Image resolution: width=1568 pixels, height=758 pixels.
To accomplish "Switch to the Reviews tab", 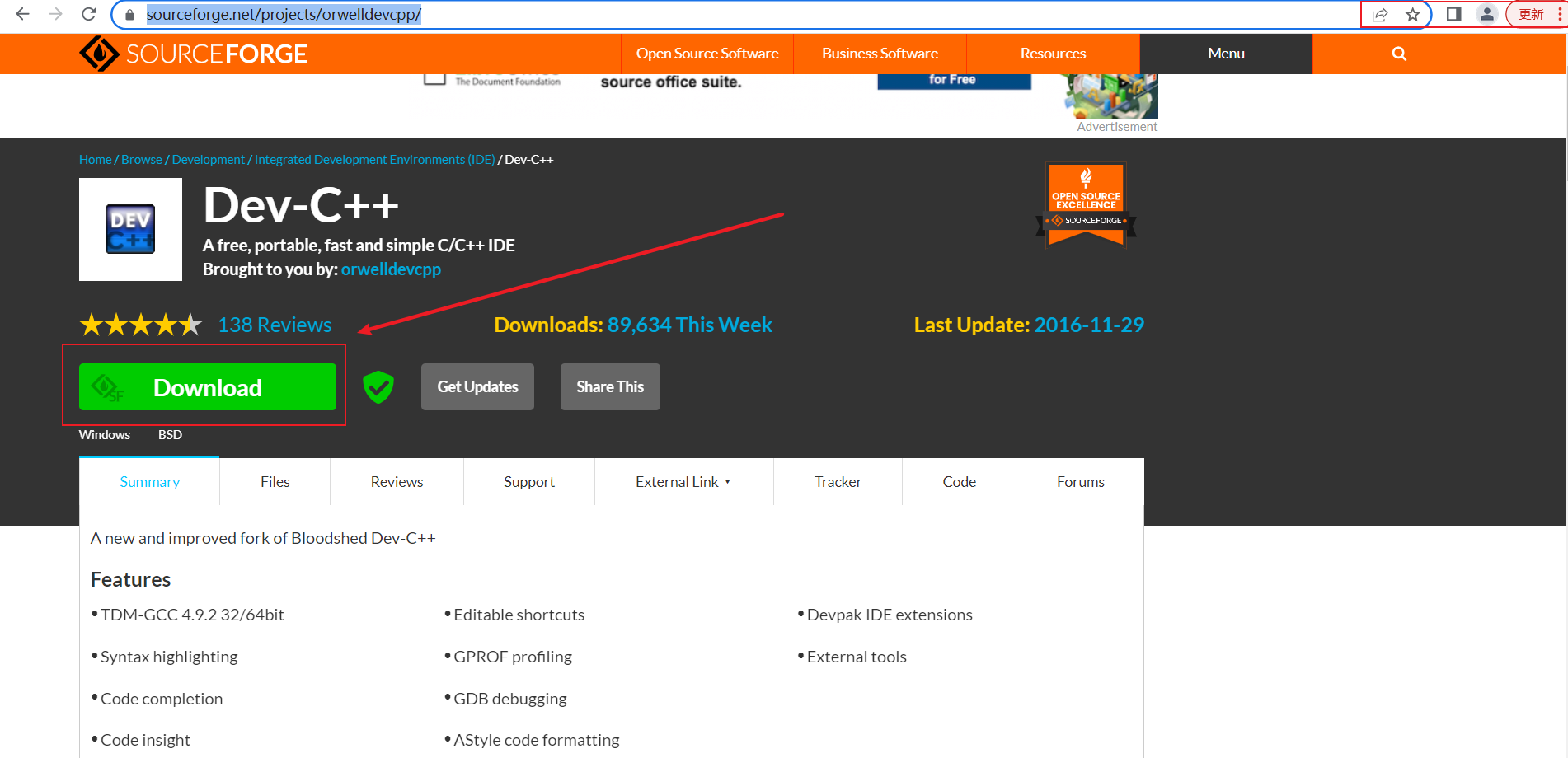I will pos(397,482).
